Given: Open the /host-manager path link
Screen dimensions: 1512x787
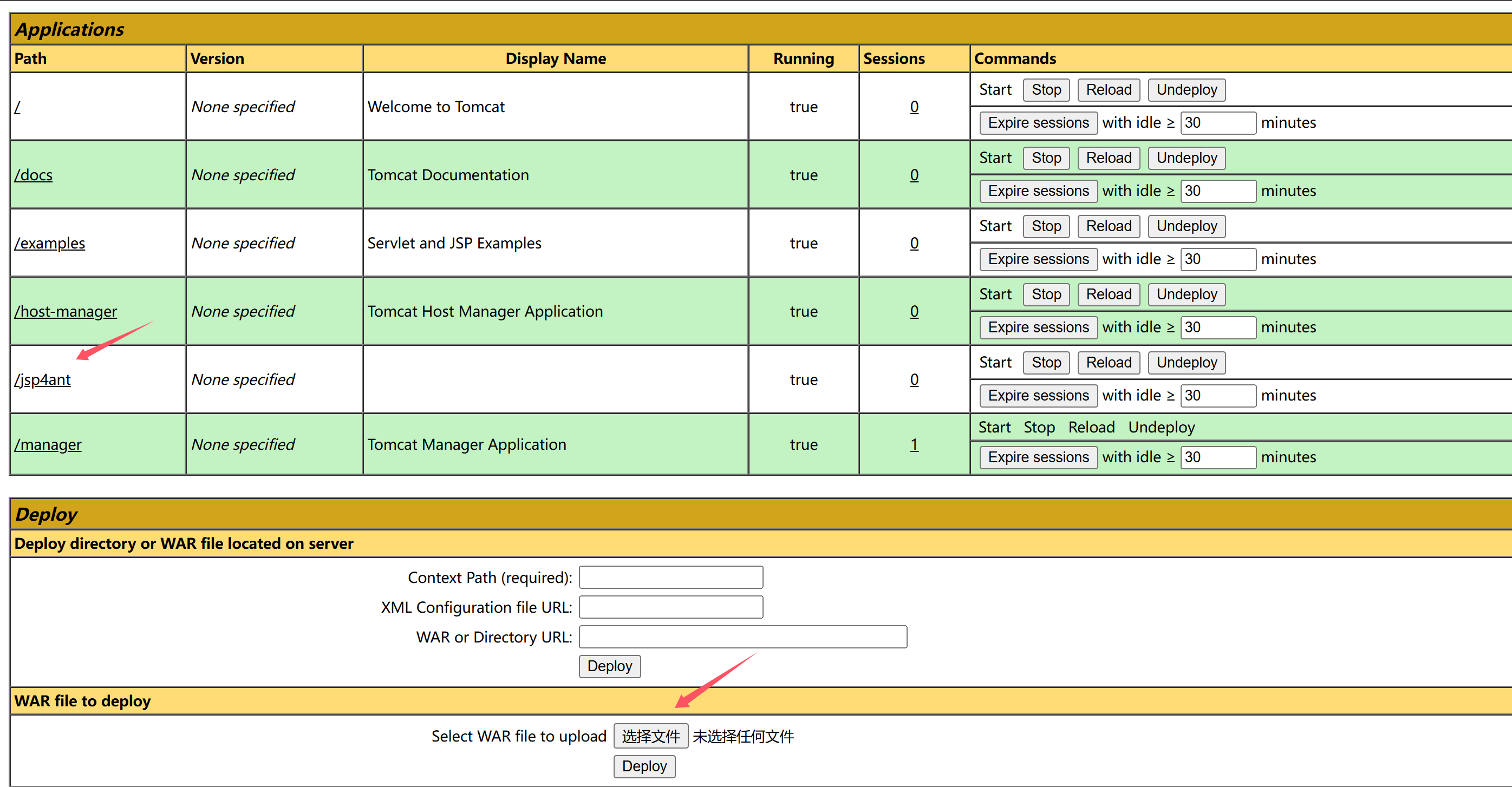Looking at the screenshot, I should click(x=66, y=311).
